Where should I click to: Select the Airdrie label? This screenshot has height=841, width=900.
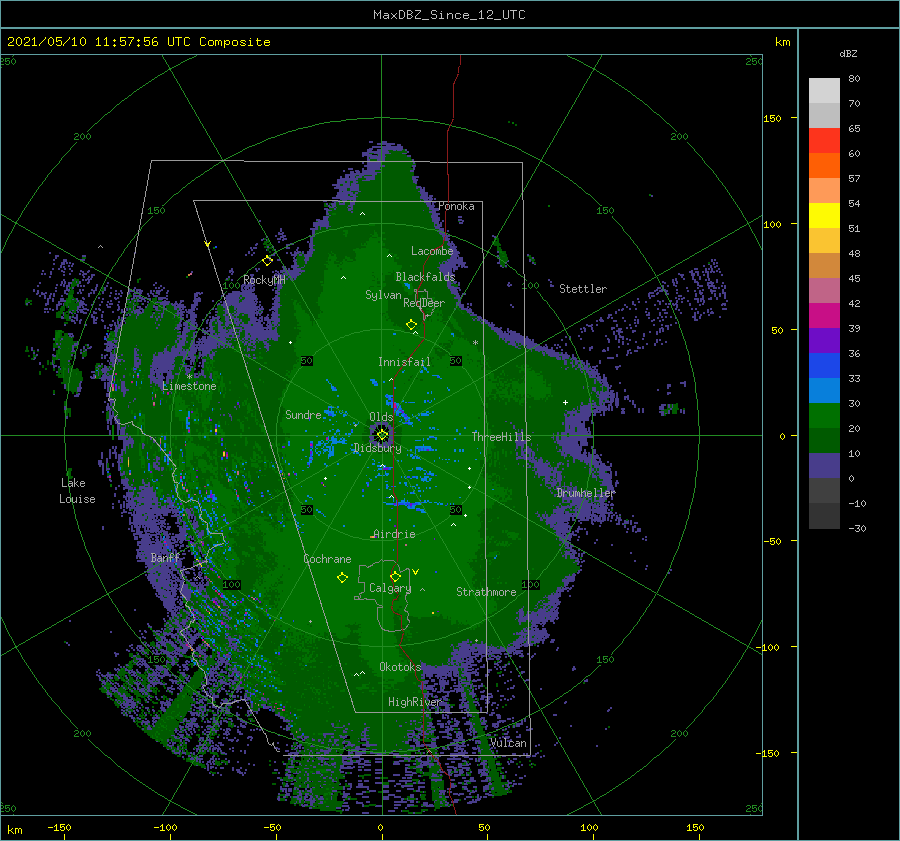[x=394, y=534]
